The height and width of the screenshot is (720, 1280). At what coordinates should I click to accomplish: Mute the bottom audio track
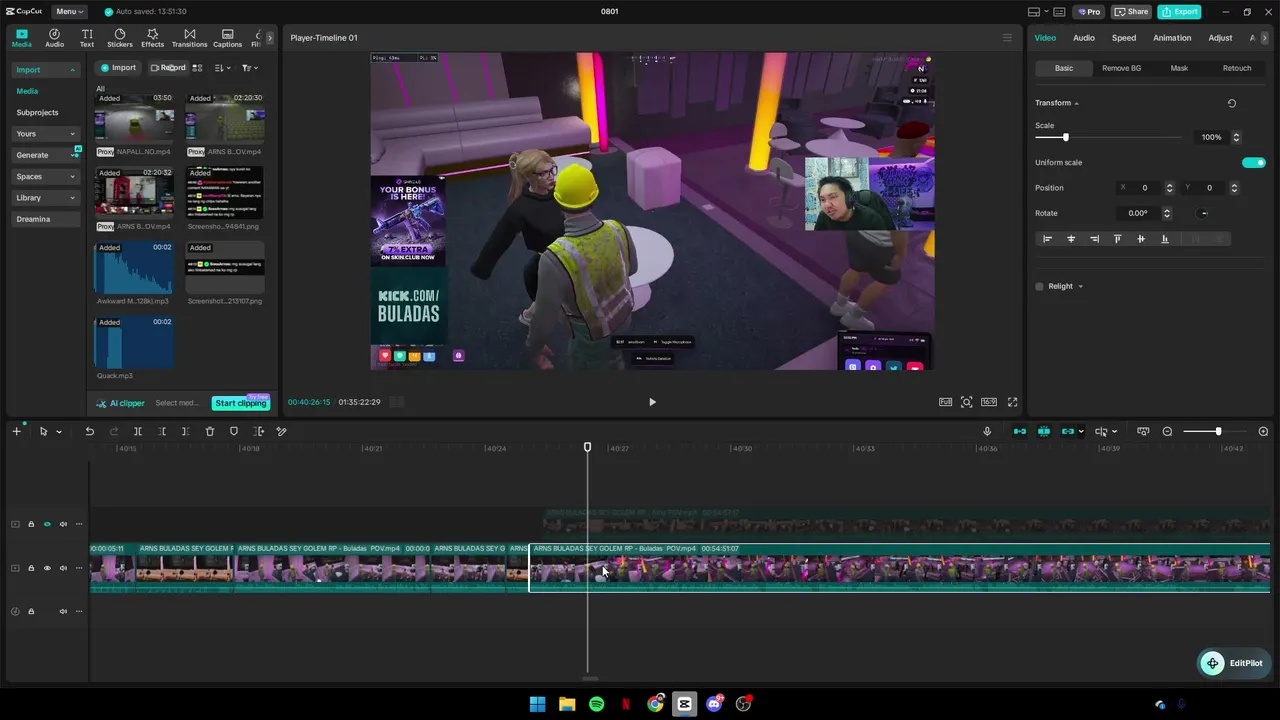point(63,611)
